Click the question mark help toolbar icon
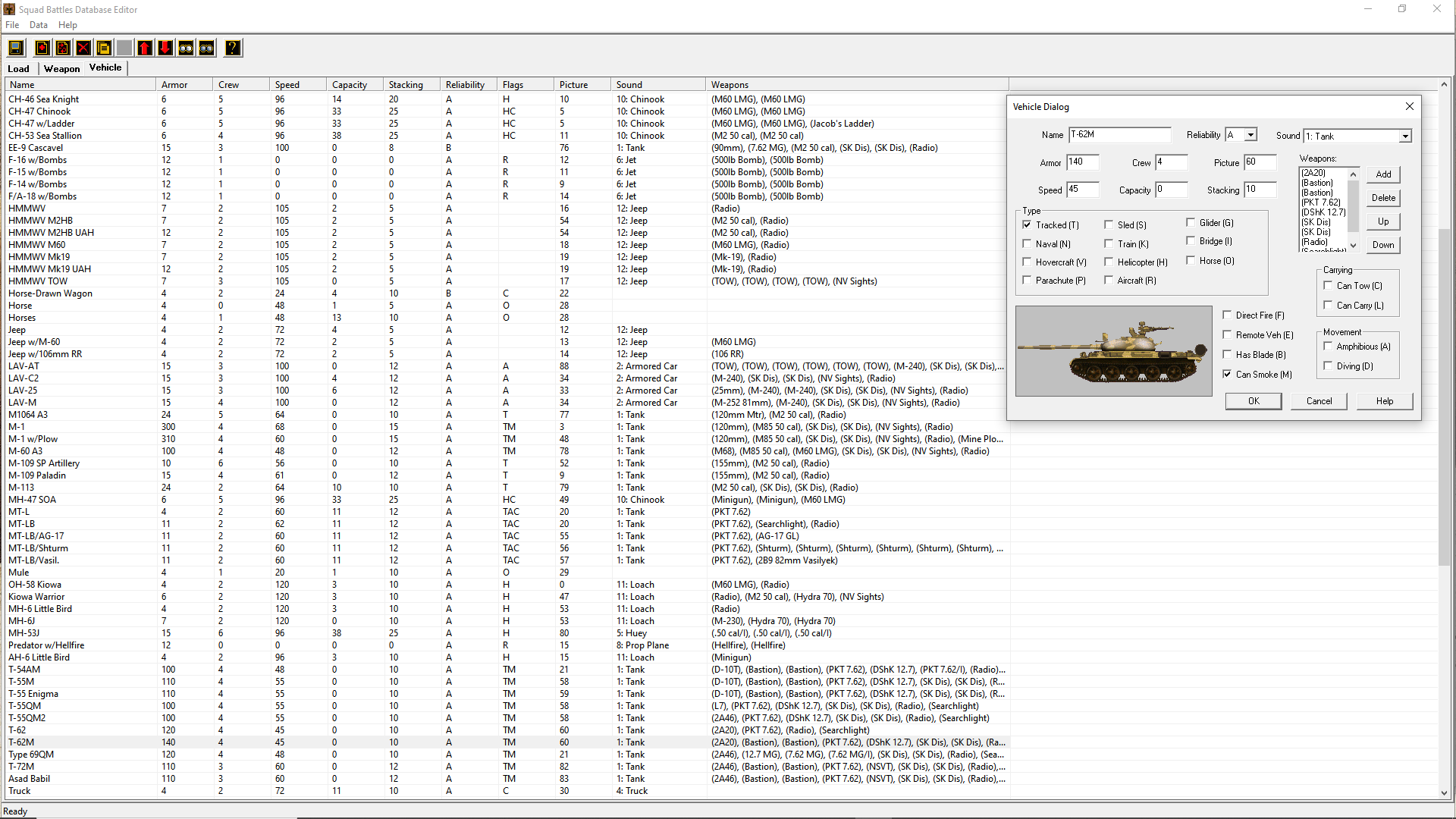The height and width of the screenshot is (819, 1456). click(x=233, y=49)
